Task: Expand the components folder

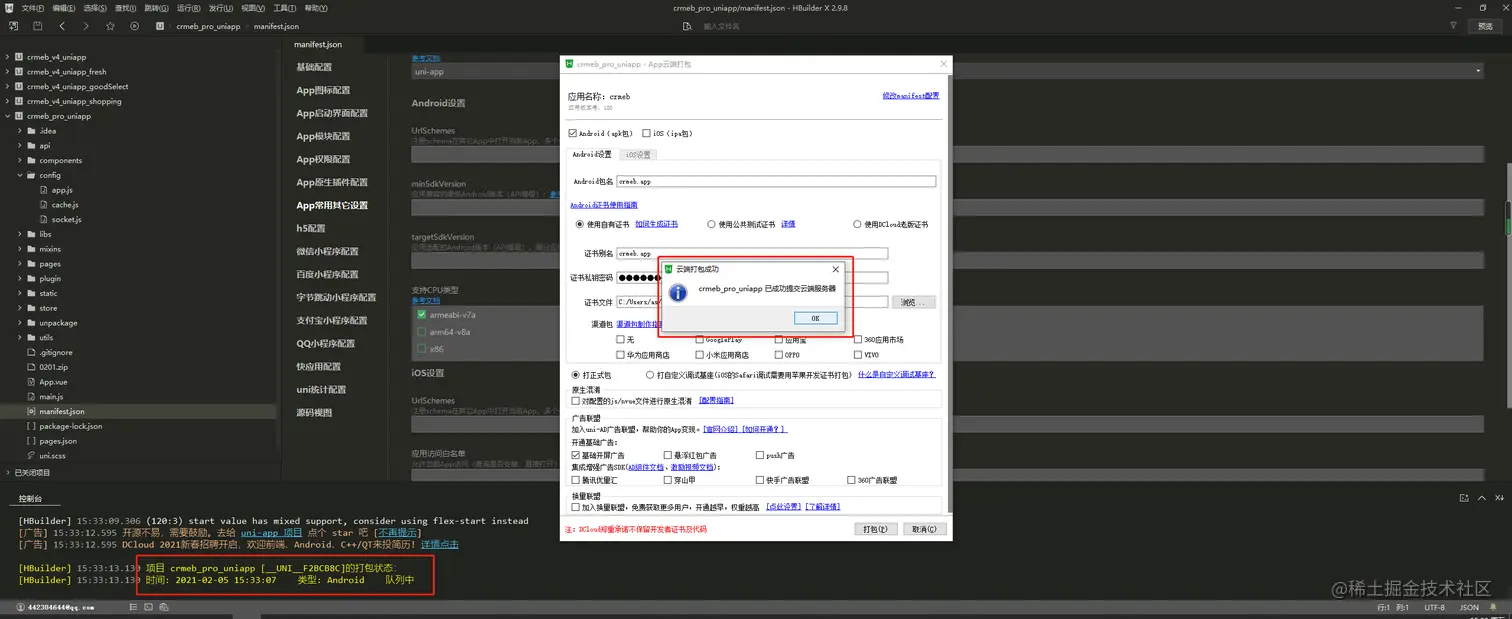Action: click(x=19, y=160)
